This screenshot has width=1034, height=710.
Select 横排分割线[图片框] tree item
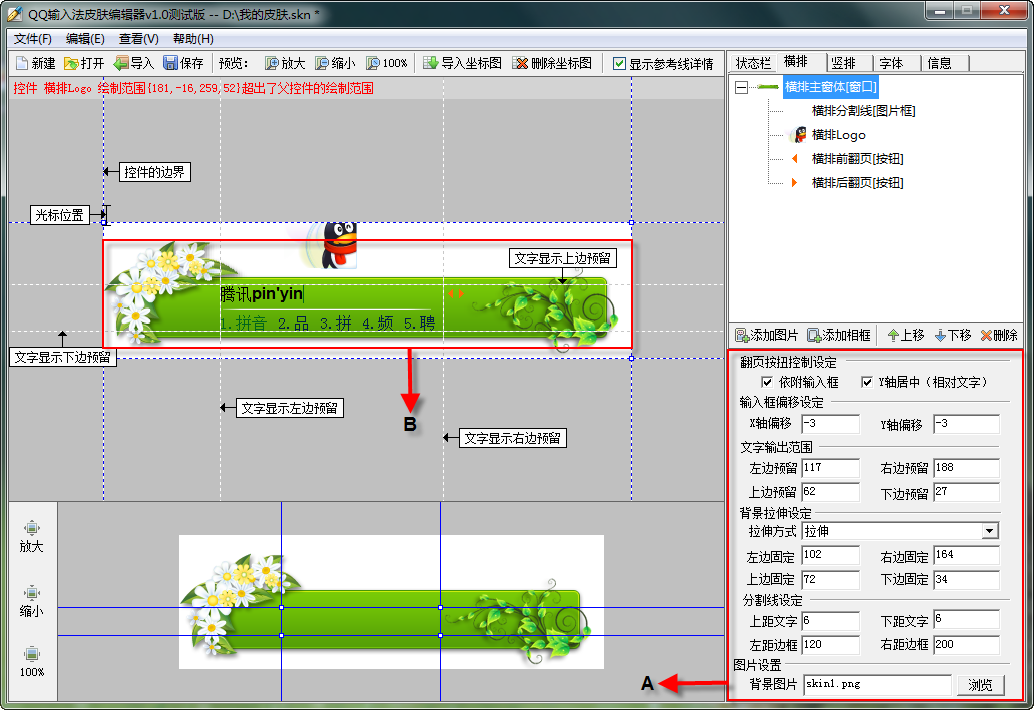pos(863,111)
